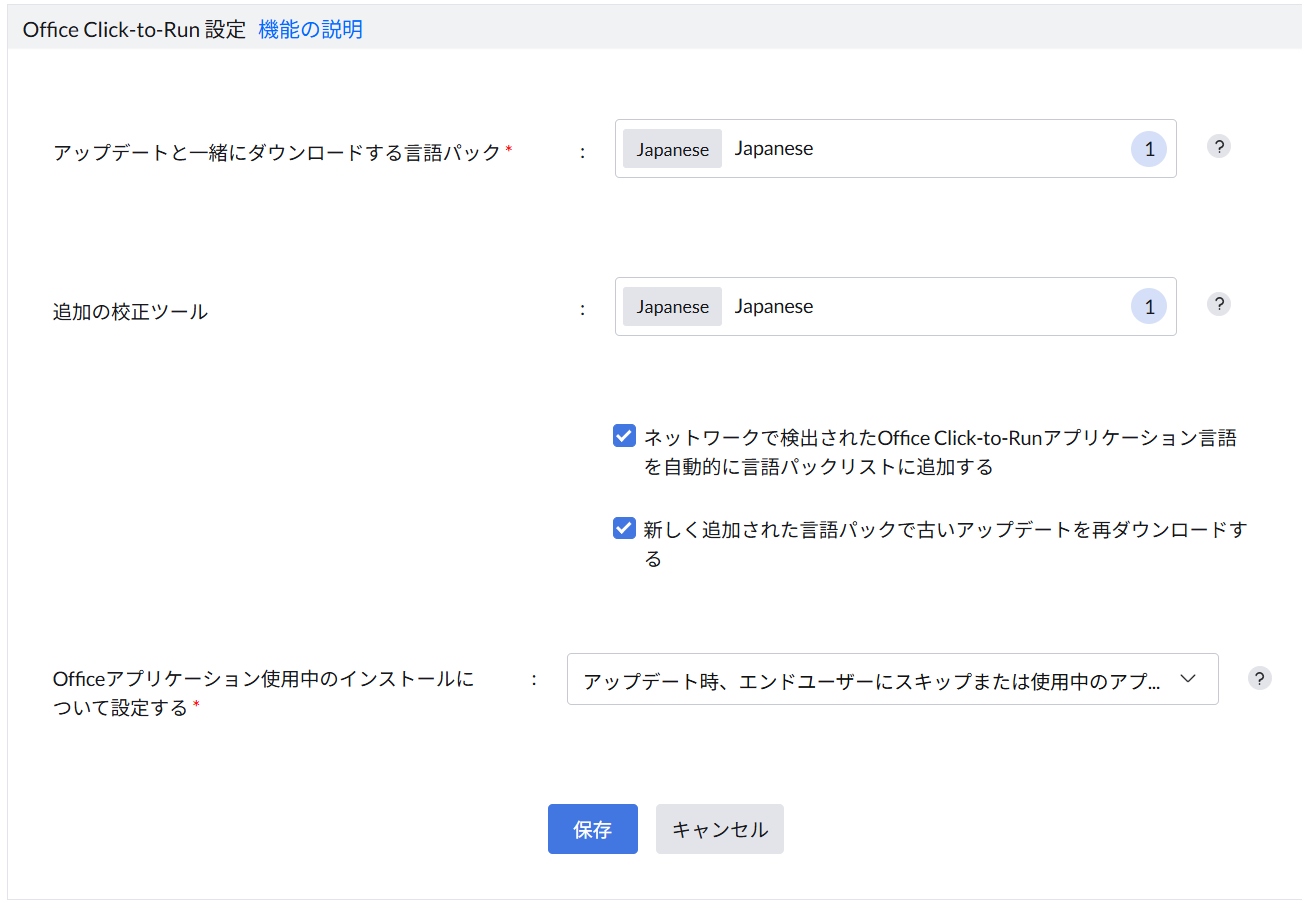This screenshot has height=902, width=1302.
Task: Toggle the 古いアップデートを再ダウンロードする checkbox
Action: pyautogui.click(x=625, y=528)
